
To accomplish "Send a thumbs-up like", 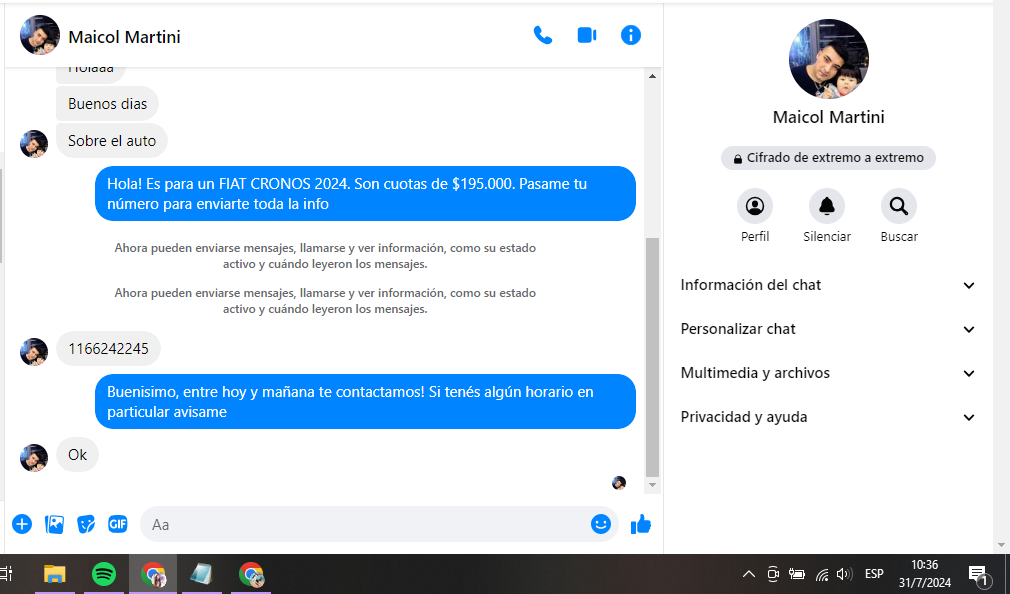I will [641, 524].
